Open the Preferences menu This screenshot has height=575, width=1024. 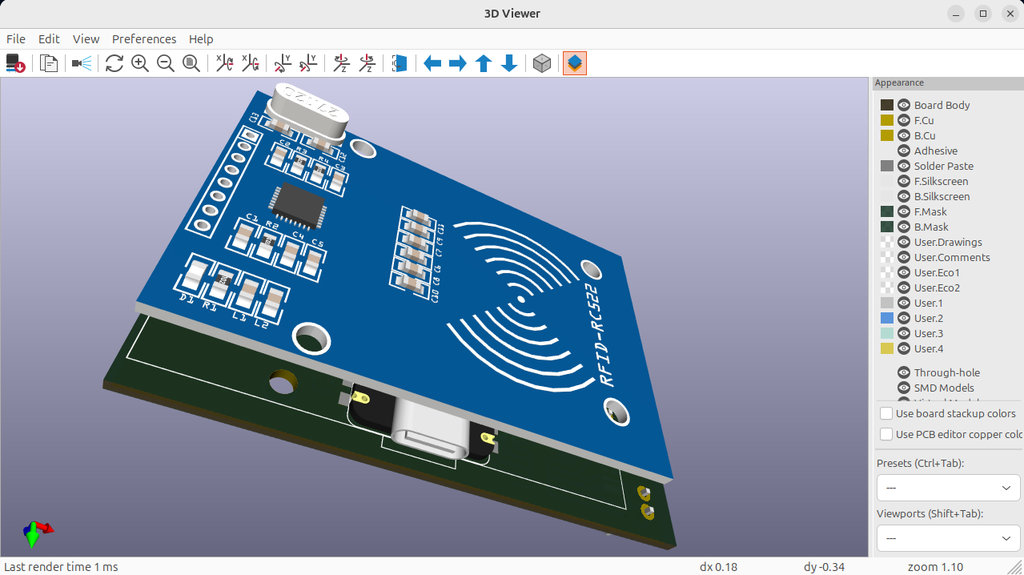click(144, 39)
